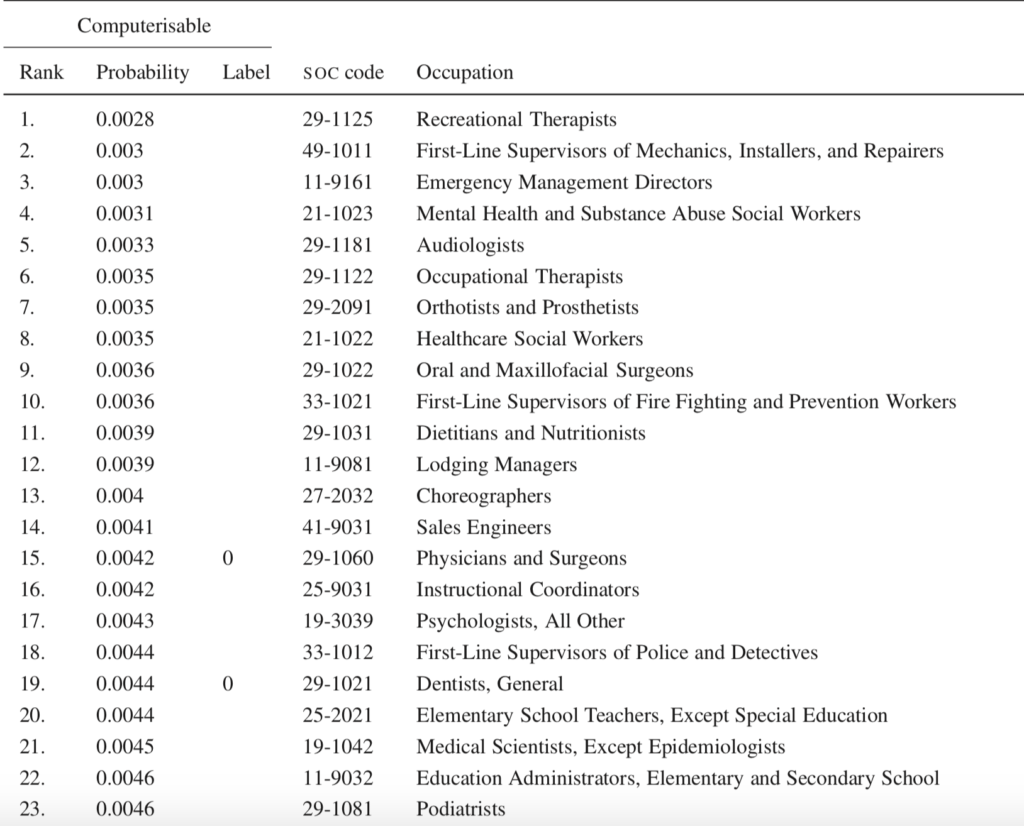Select Lodging Managers
1024x826 pixels.
[497, 465]
